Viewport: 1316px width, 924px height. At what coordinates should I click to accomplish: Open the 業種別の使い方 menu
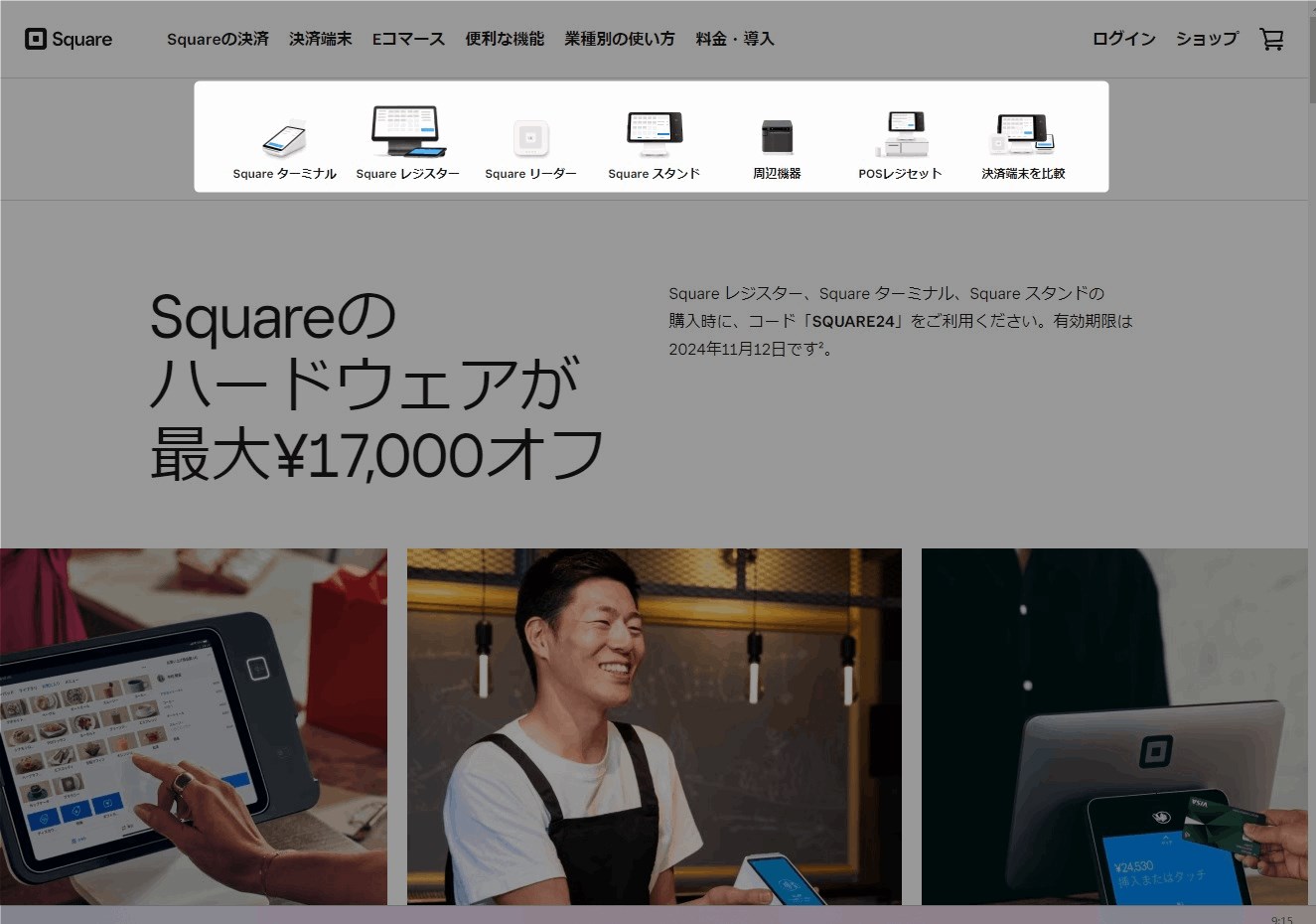coord(619,39)
